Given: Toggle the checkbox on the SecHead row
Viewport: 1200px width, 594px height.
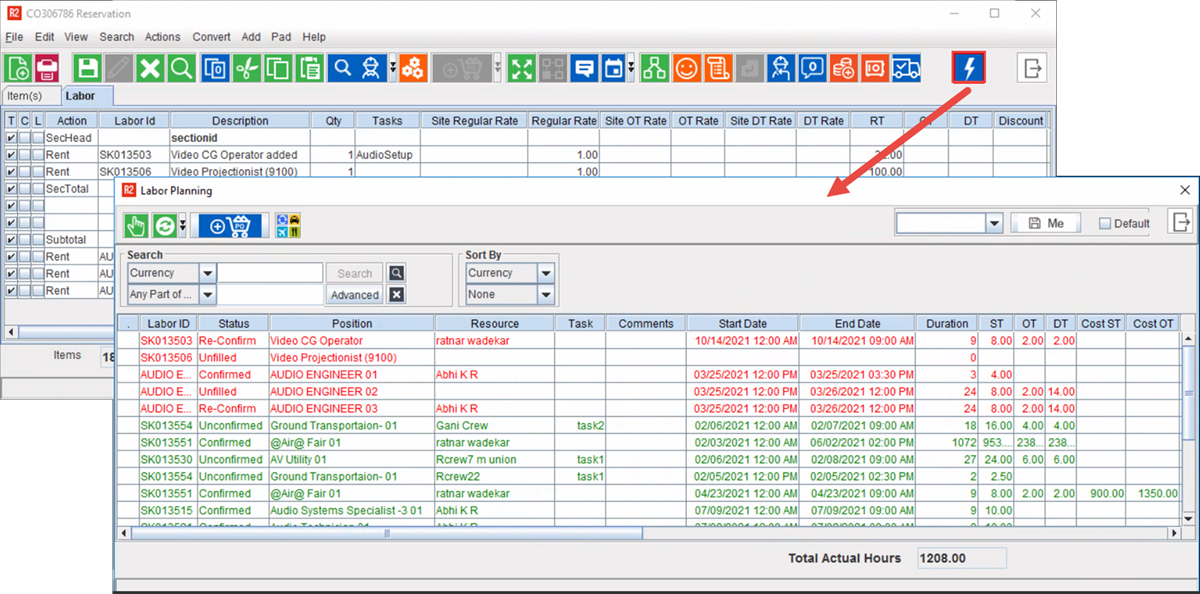Looking at the screenshot, I should 11,138.
